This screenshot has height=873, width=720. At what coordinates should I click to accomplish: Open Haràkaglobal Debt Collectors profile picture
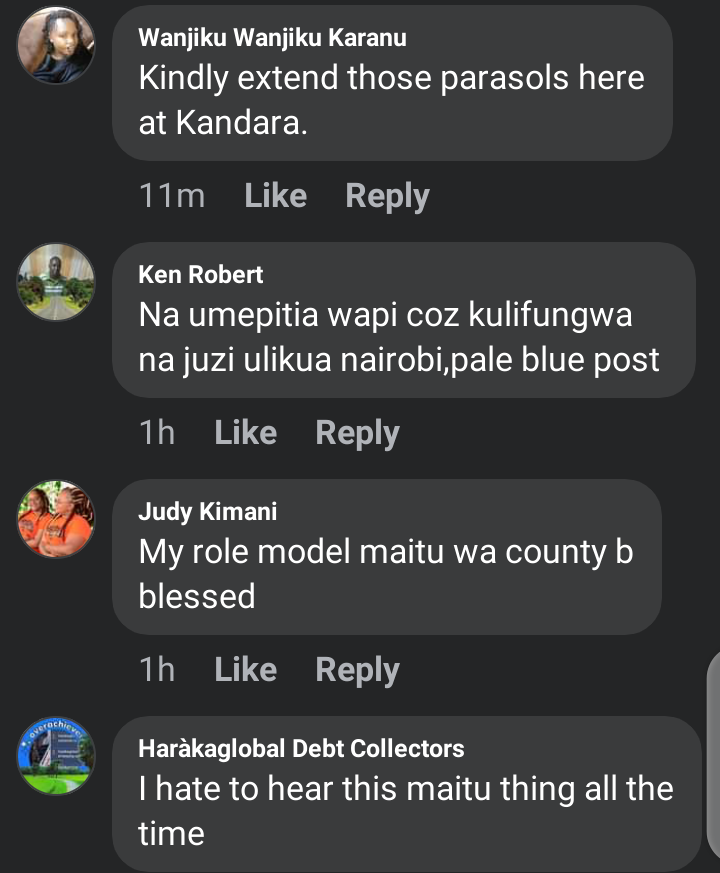56,756
